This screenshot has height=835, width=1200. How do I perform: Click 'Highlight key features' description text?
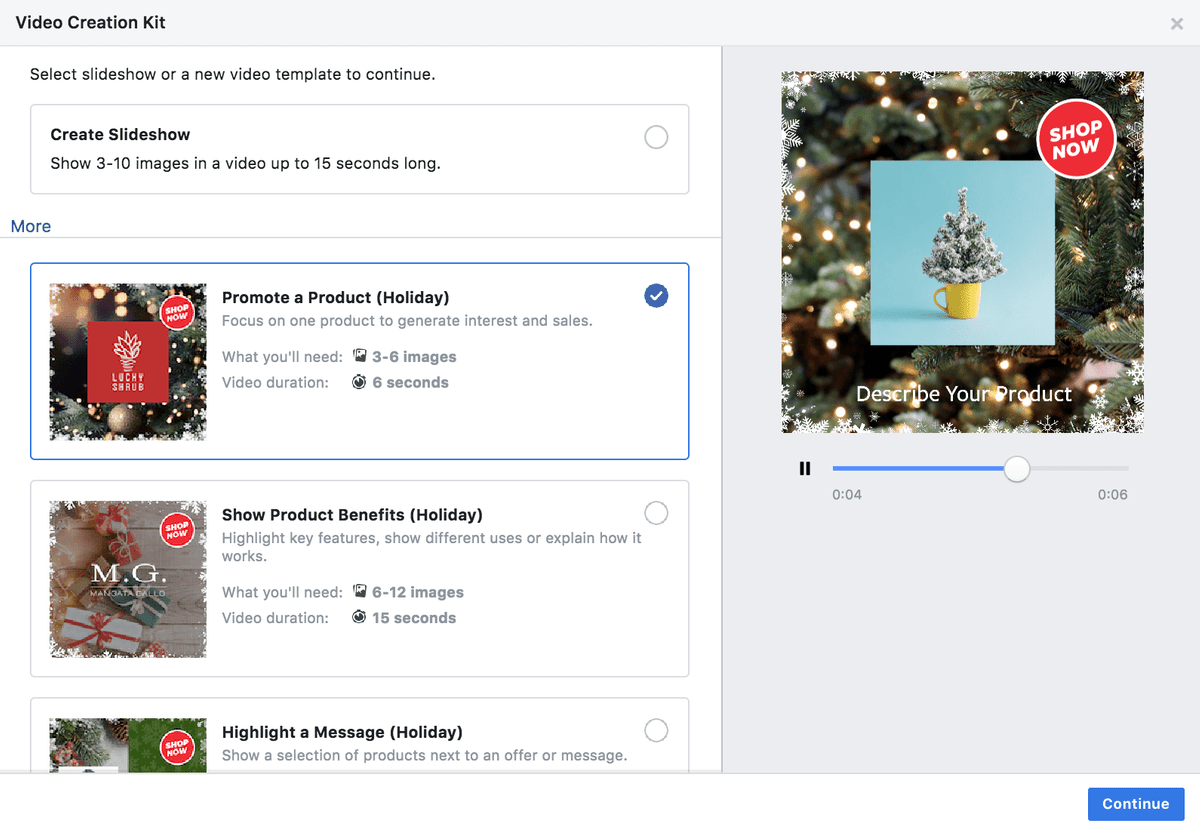click(x=432, y=546)
